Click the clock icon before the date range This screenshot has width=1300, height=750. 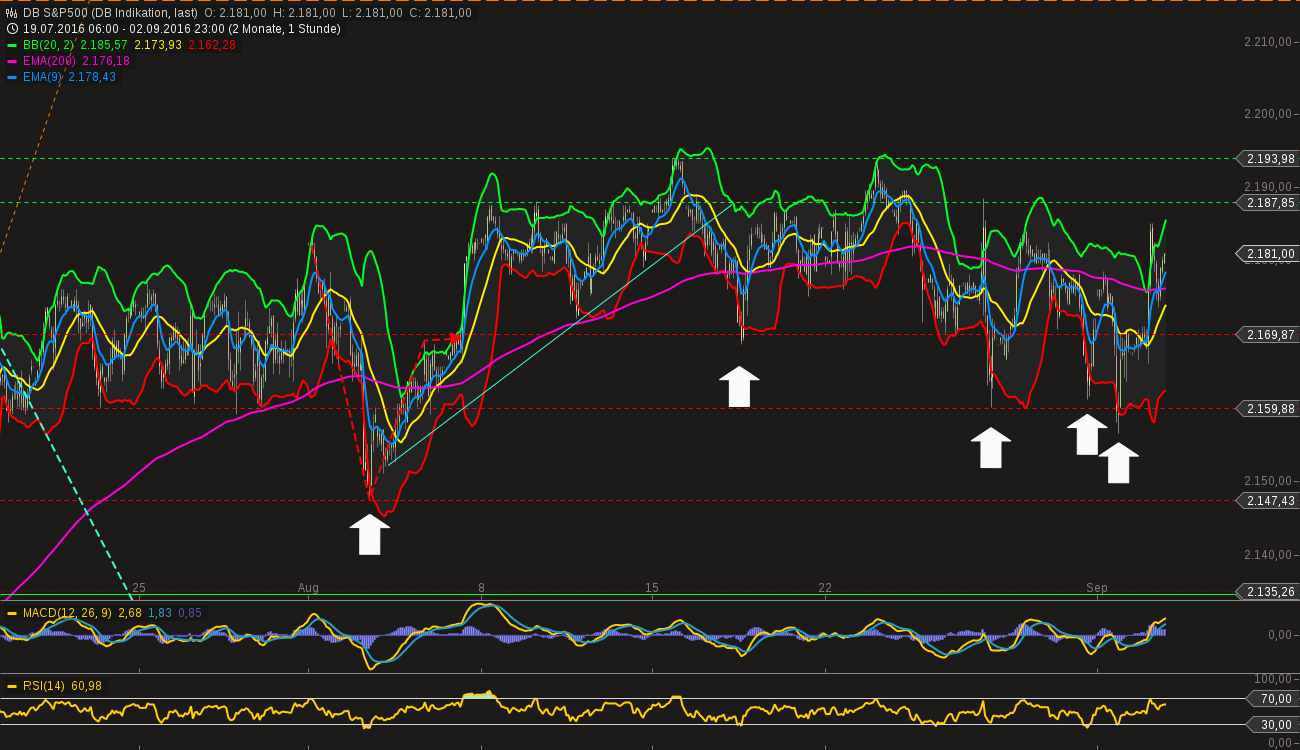(11, 29)
